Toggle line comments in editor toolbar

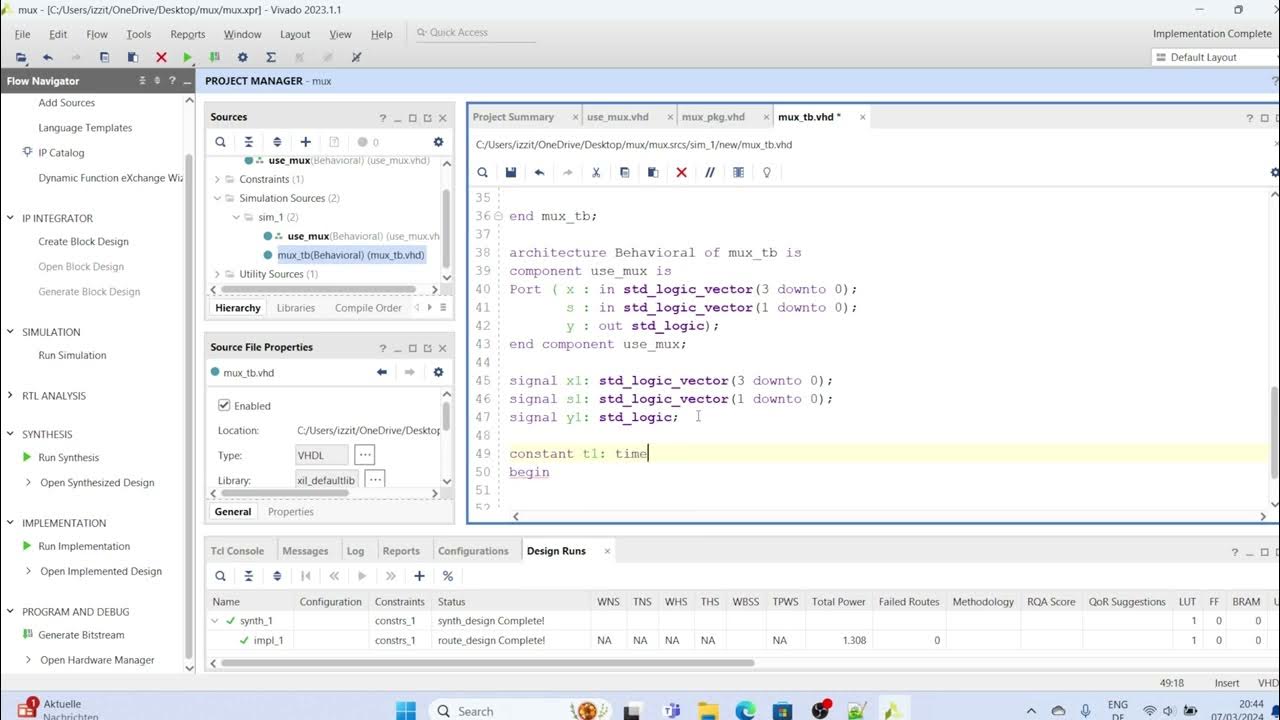(x=710, y=172)
